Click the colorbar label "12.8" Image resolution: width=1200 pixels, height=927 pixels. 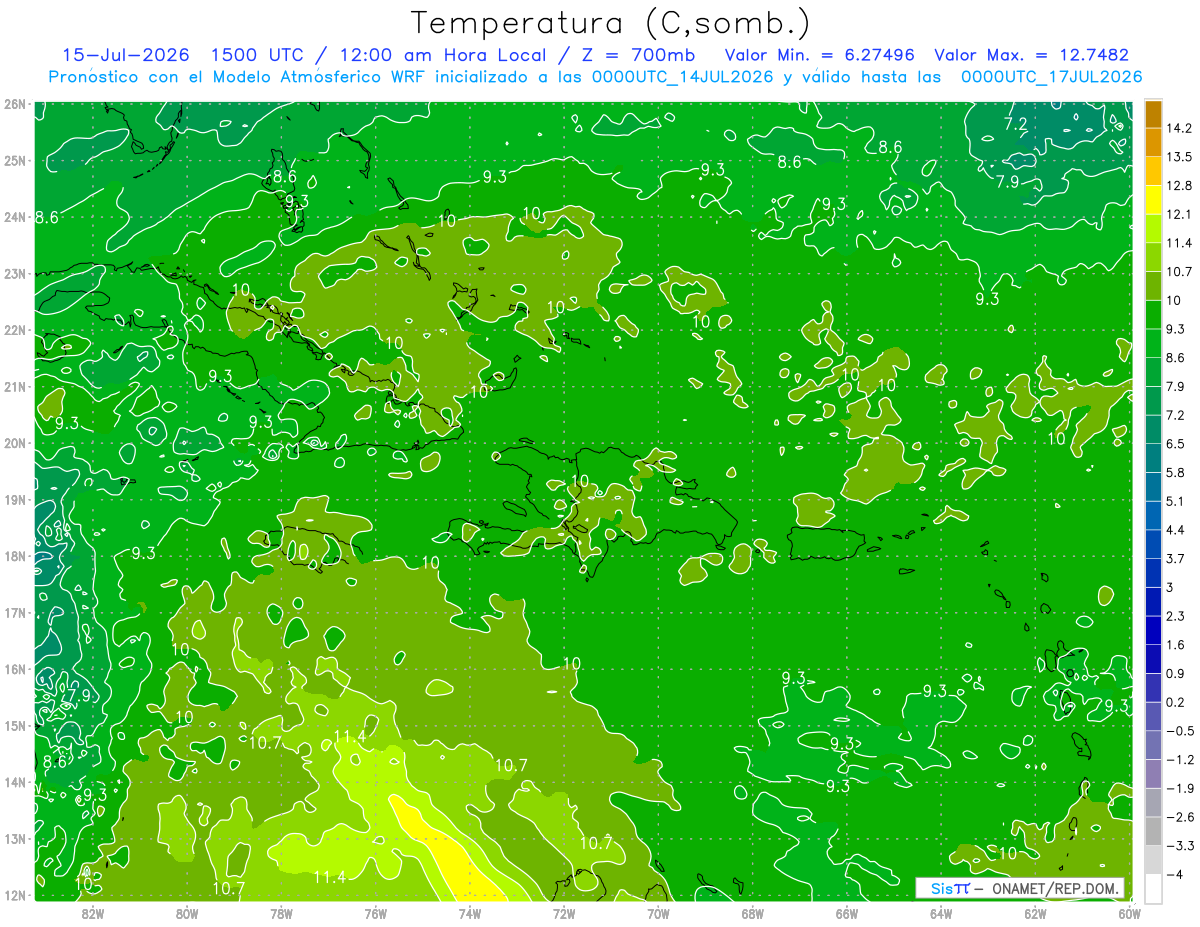[1180, 185]
